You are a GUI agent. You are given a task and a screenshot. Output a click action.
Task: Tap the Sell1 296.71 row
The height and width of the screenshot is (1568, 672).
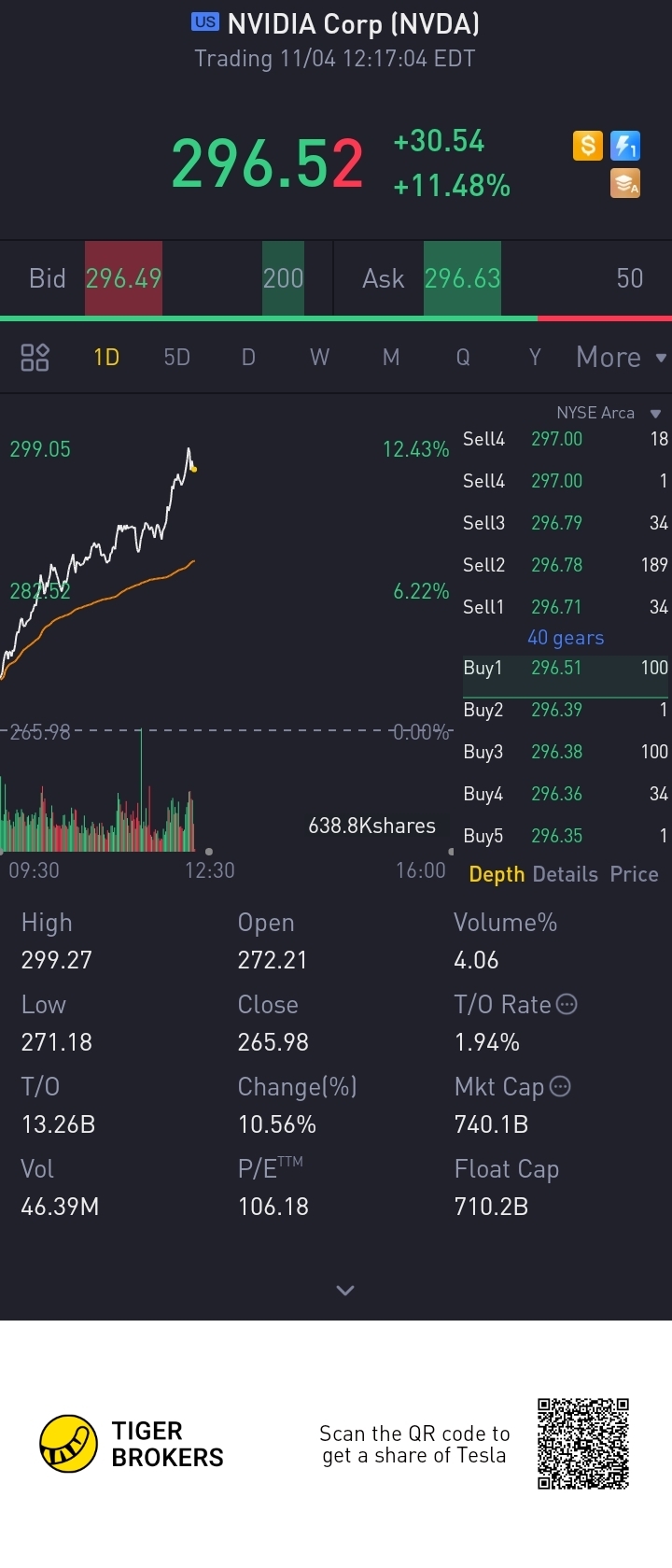pos(566,607)
